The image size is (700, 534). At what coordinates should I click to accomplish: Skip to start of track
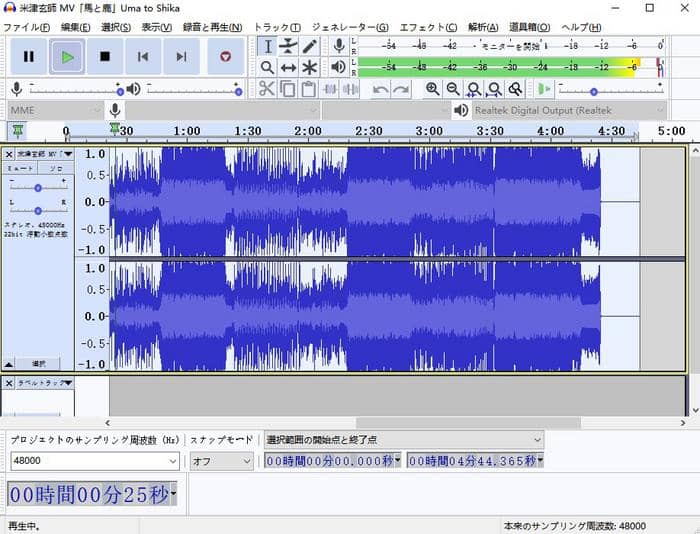point(143,57)
